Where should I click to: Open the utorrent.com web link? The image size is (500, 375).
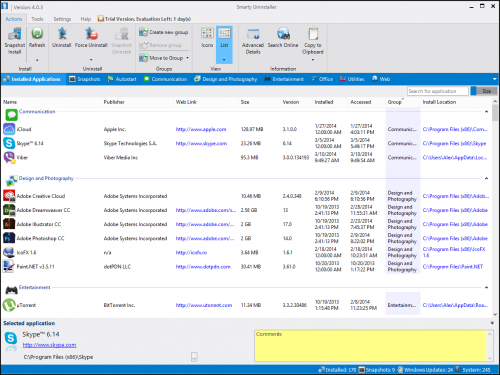(204, 305)
